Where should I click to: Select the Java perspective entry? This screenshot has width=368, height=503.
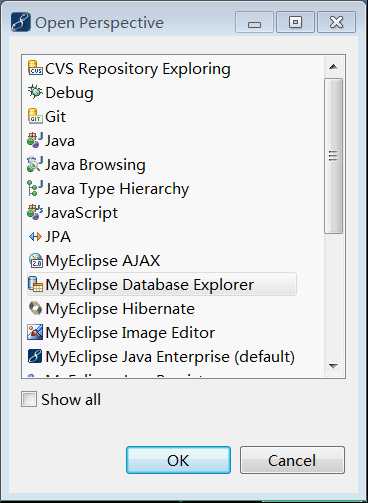[x=51, y=140]
